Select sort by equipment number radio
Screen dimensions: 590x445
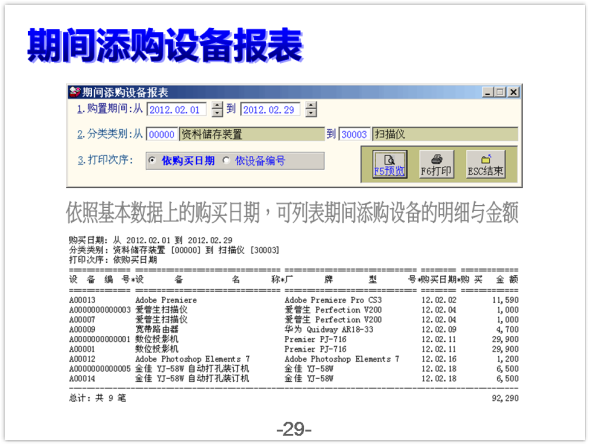tap(226, 161)
